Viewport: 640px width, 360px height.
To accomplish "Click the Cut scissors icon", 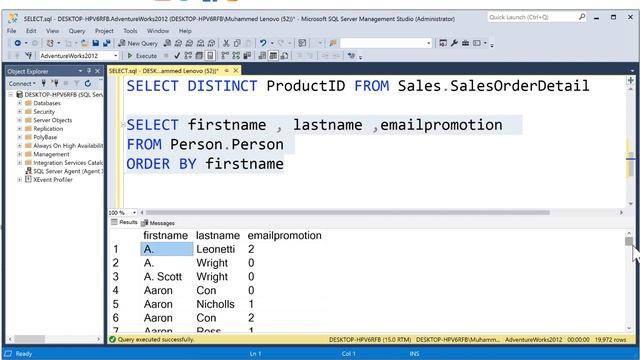I will [x=226, y=43].
